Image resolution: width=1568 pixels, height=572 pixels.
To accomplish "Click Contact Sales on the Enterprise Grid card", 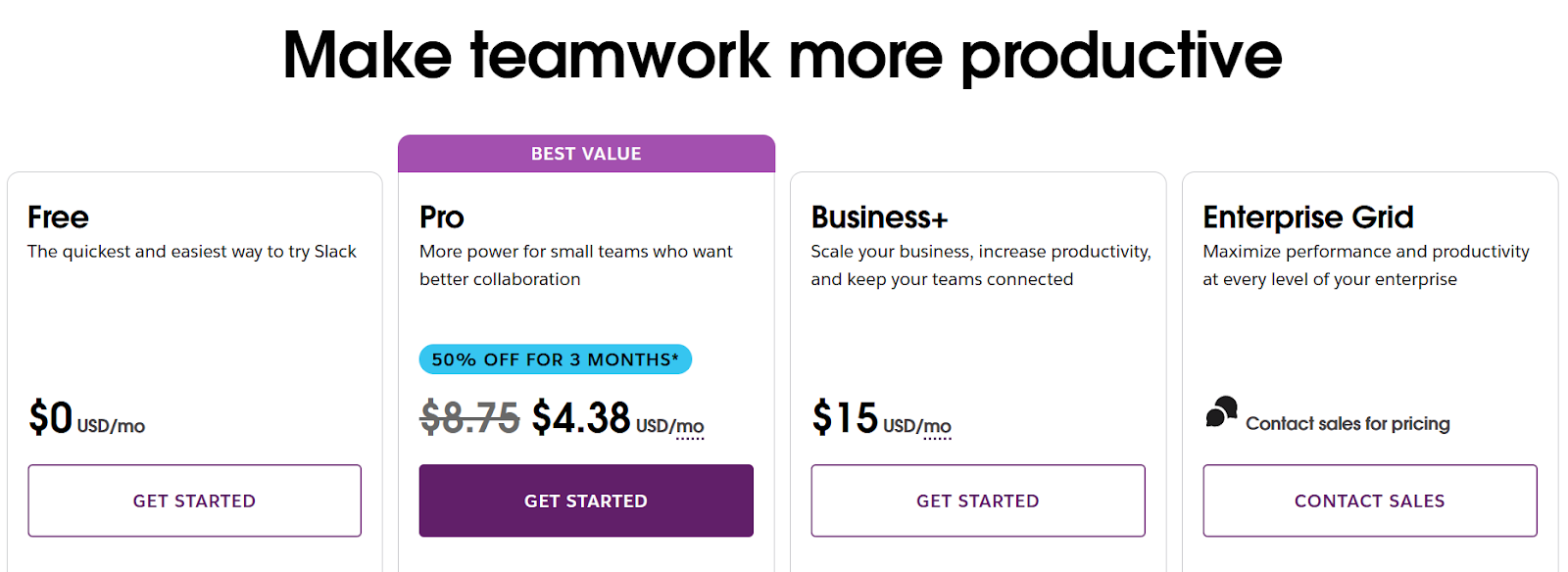I will pos(1370,500).
